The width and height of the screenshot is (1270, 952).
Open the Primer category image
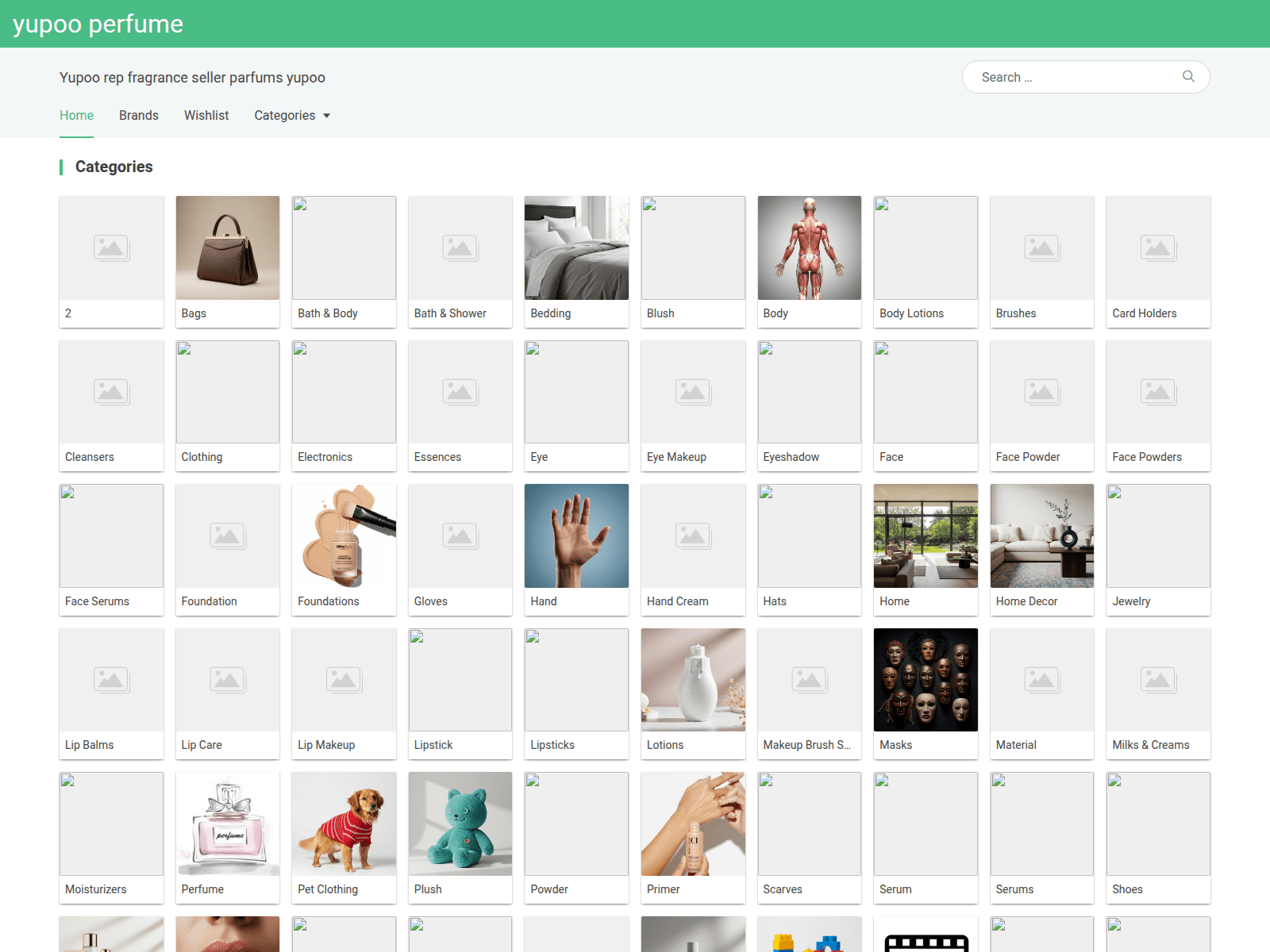[693, 823]
